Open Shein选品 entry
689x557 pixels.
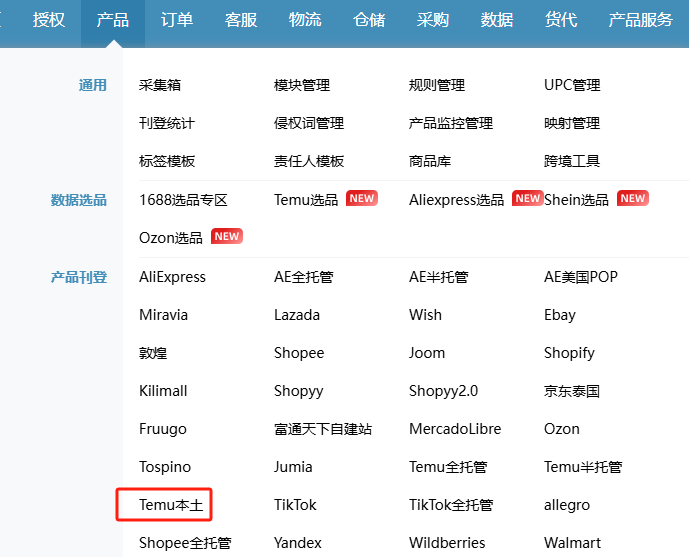pyautogui.click(x=577, y=200)
